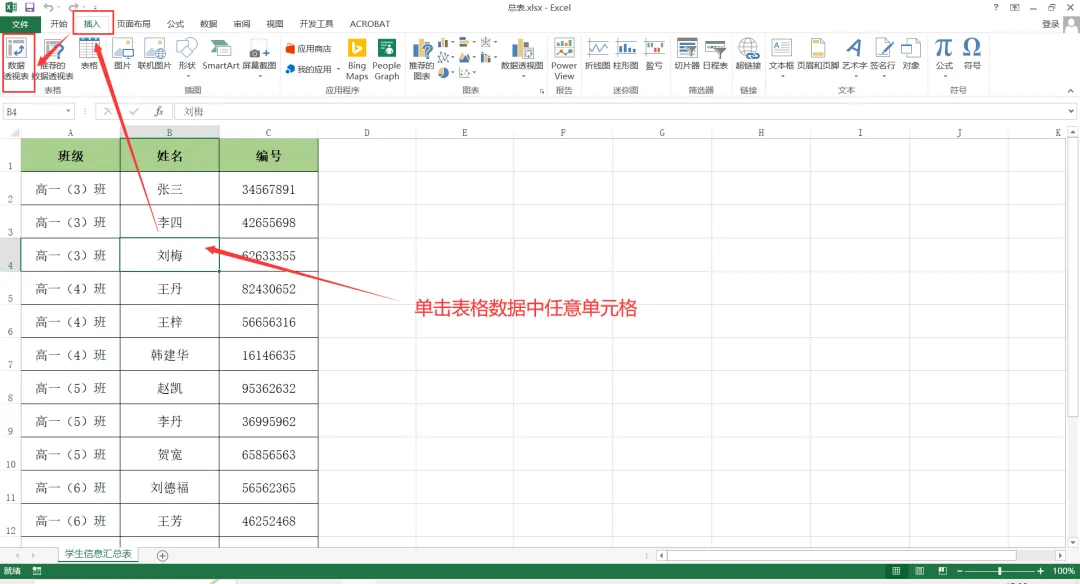Insert Online Pictures (联机图片)
The height and width of the screenshot is (584, 1080).
(x=154, y=54)
